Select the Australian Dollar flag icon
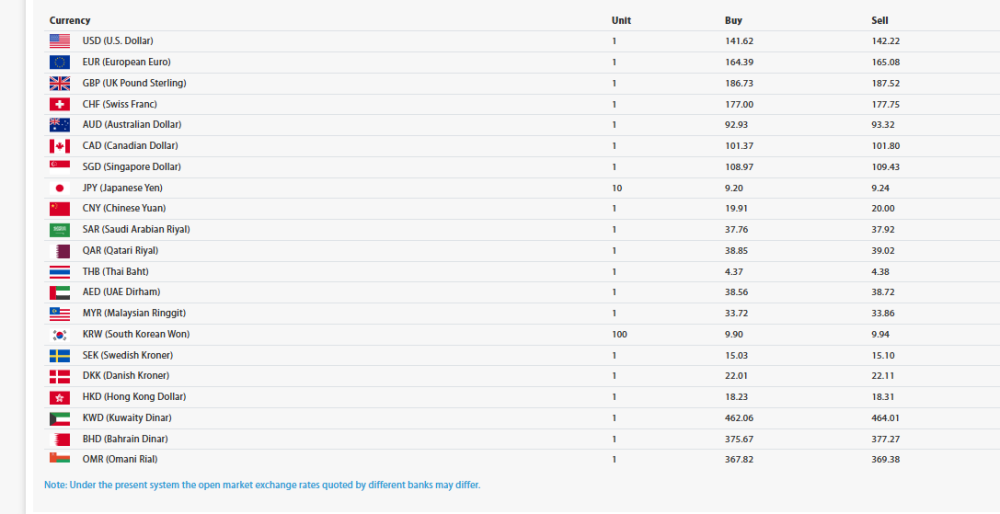This screenshot has height=514, width=1000. [59, 125]
